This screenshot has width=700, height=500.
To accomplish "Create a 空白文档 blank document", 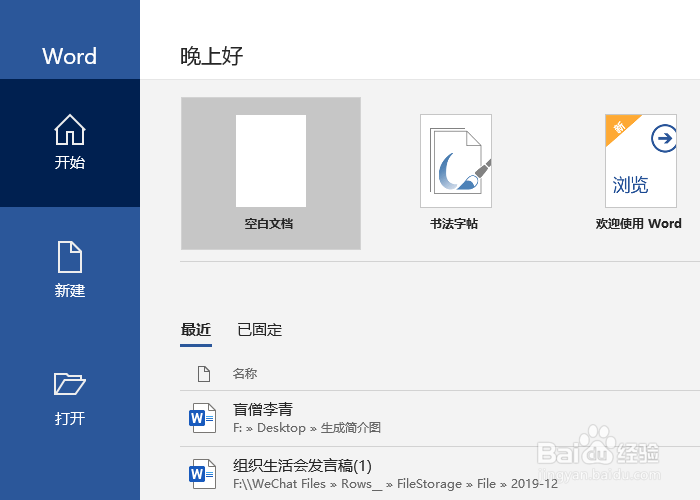I will [271, 173].
